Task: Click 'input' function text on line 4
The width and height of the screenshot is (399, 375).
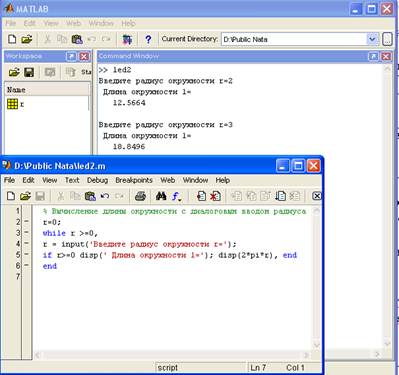Action: [73, 244]
